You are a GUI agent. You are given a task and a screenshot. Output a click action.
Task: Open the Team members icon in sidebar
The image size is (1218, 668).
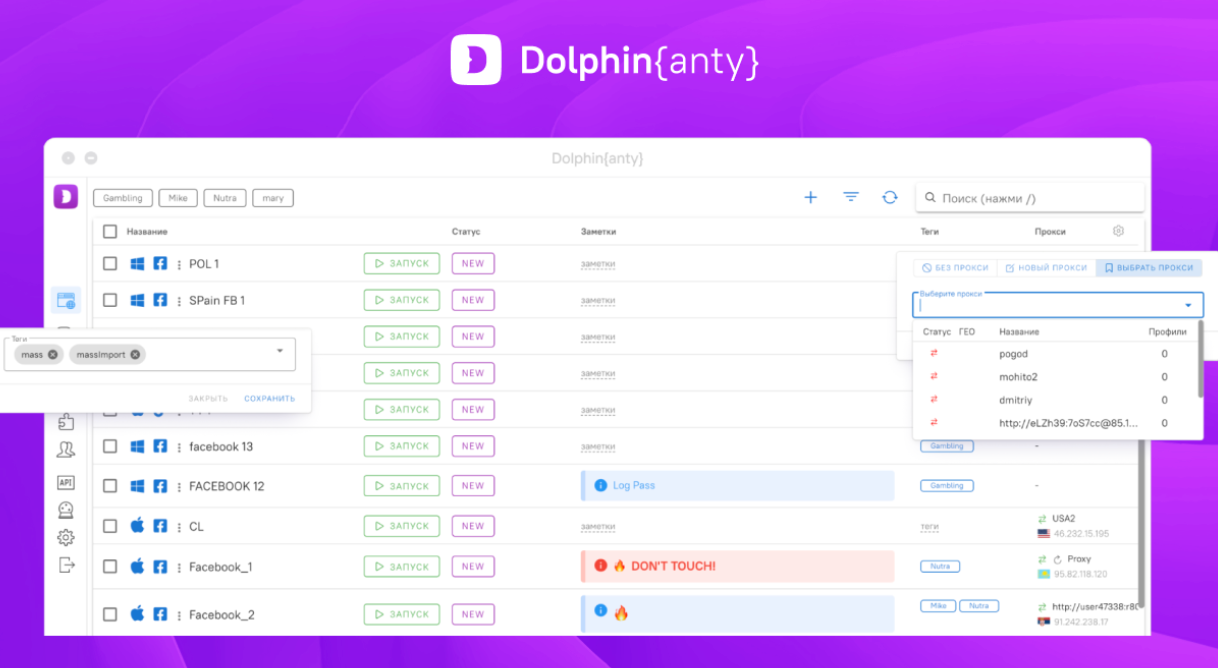(x=65, y=449)
